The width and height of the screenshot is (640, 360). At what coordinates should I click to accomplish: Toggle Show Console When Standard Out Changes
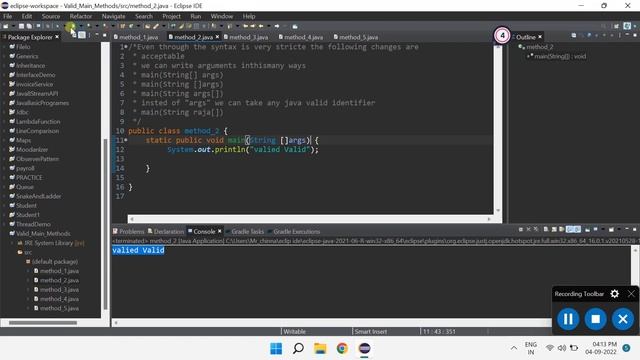pos(570,229)
